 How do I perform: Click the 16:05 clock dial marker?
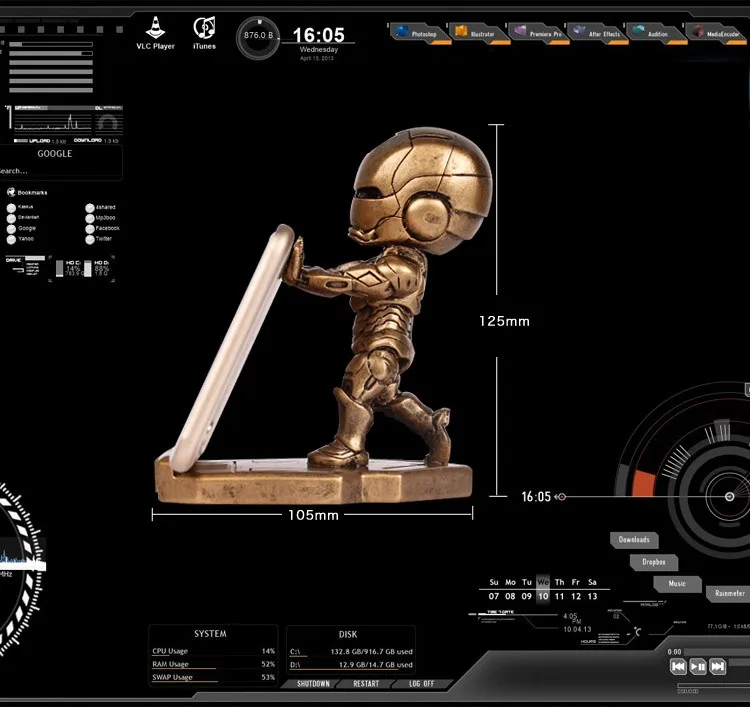click(562, 497)
